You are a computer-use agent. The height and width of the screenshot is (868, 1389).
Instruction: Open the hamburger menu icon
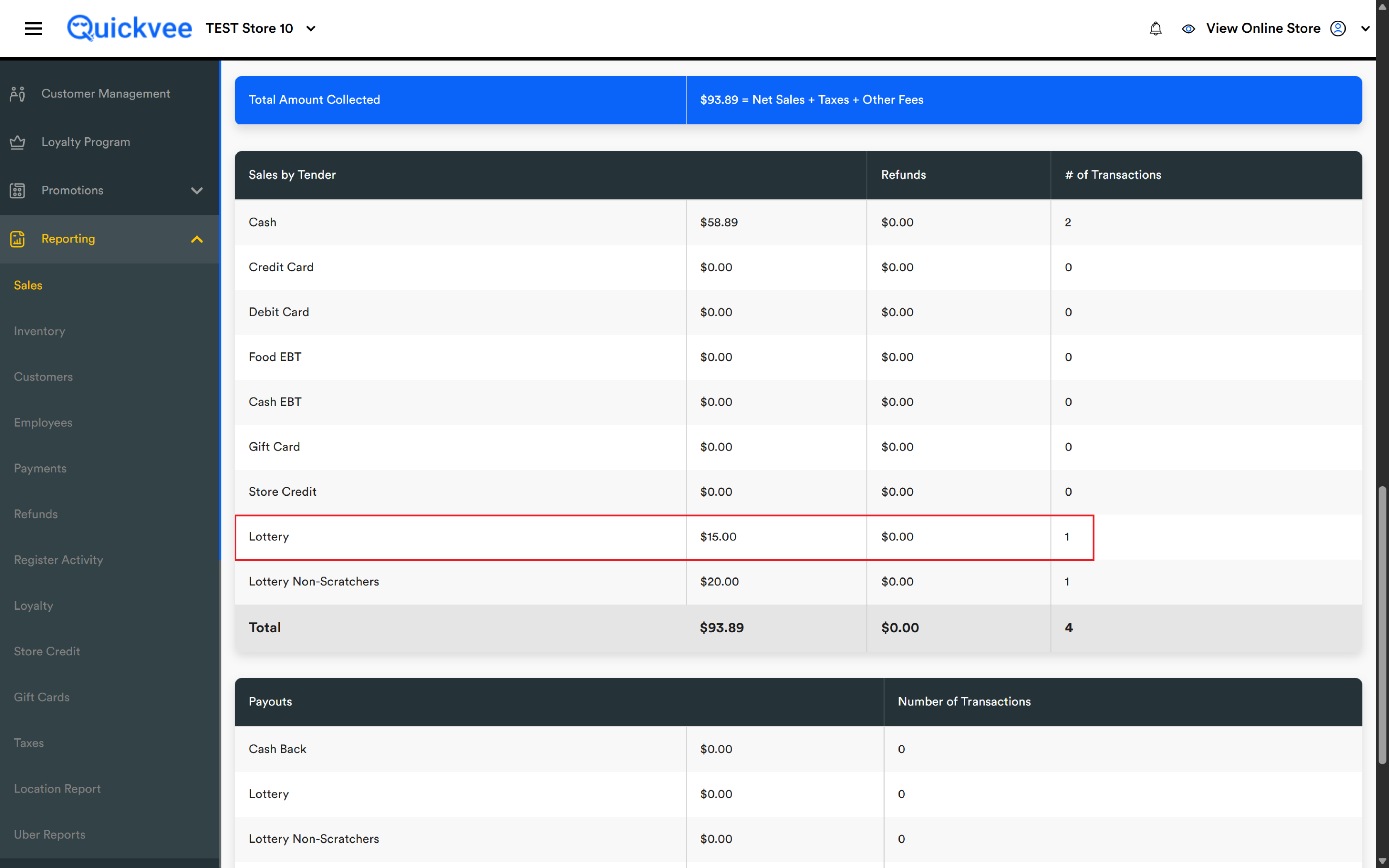34,28
